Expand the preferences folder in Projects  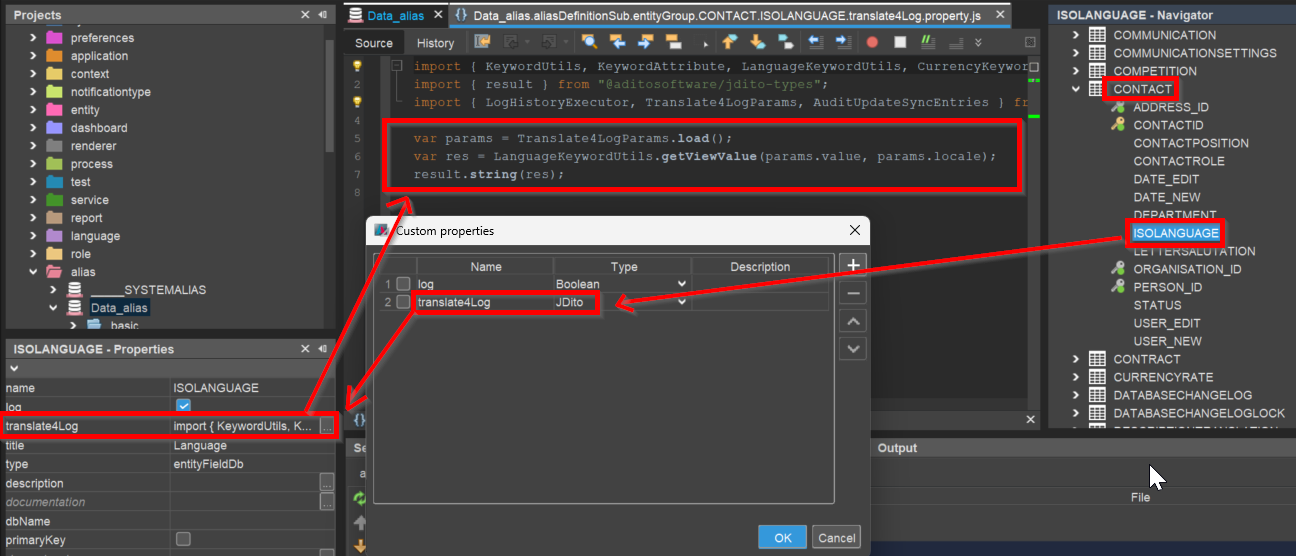click(33, 38)
